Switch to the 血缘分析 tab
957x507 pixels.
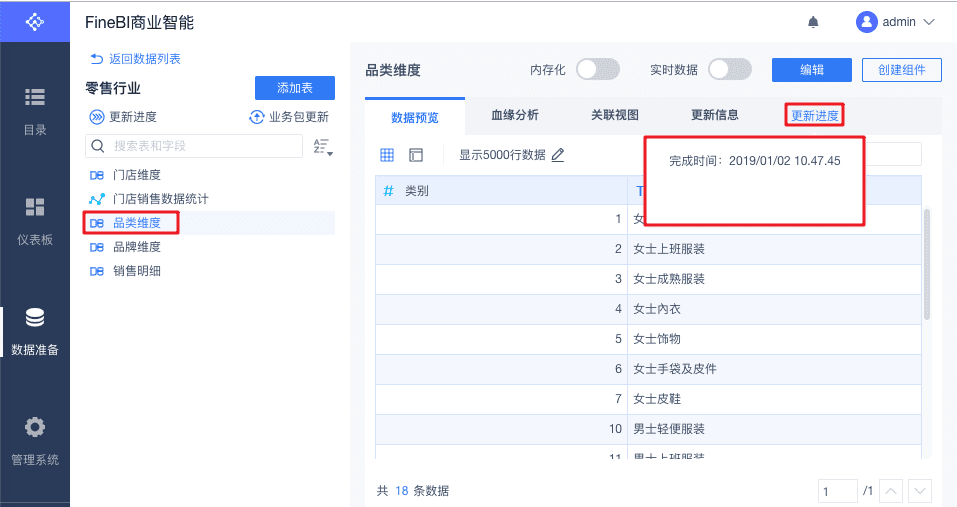click(x=515, y=115)
